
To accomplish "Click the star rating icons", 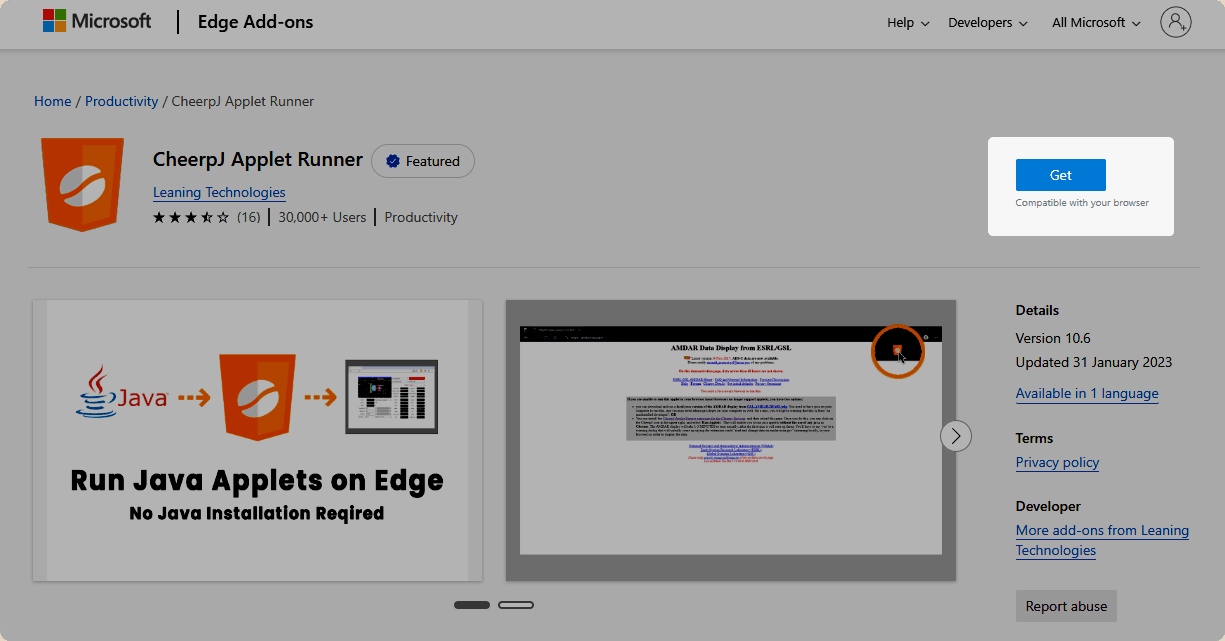I will coord(190,217).
